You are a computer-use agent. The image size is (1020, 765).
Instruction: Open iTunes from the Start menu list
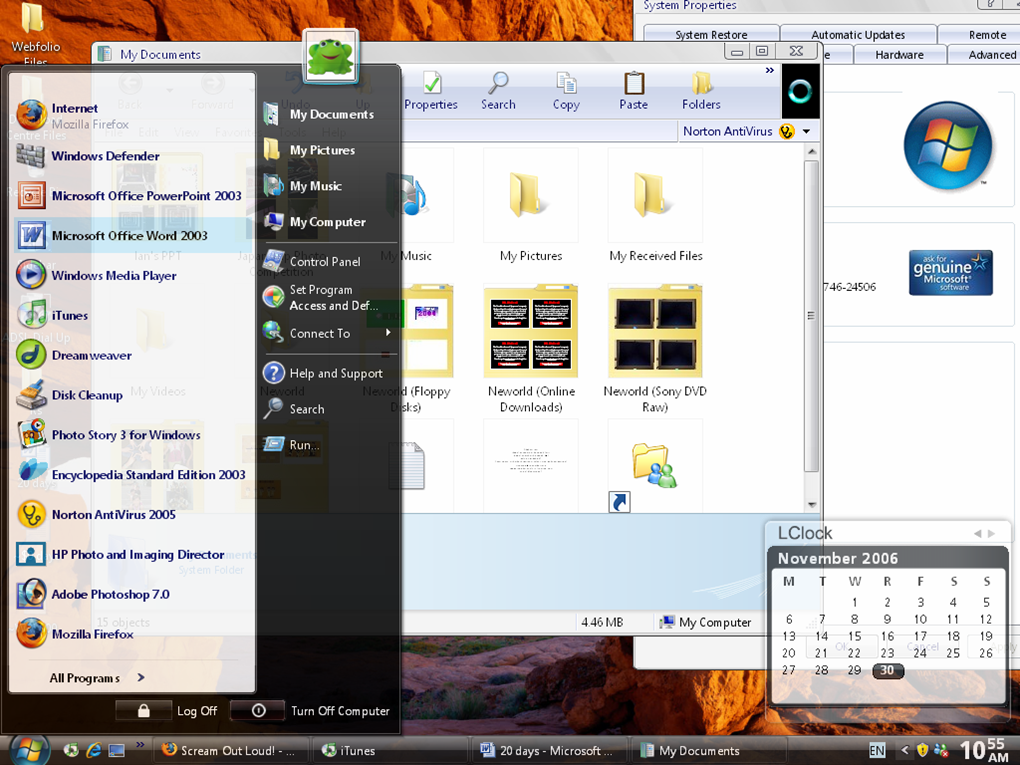pos(52,315)
